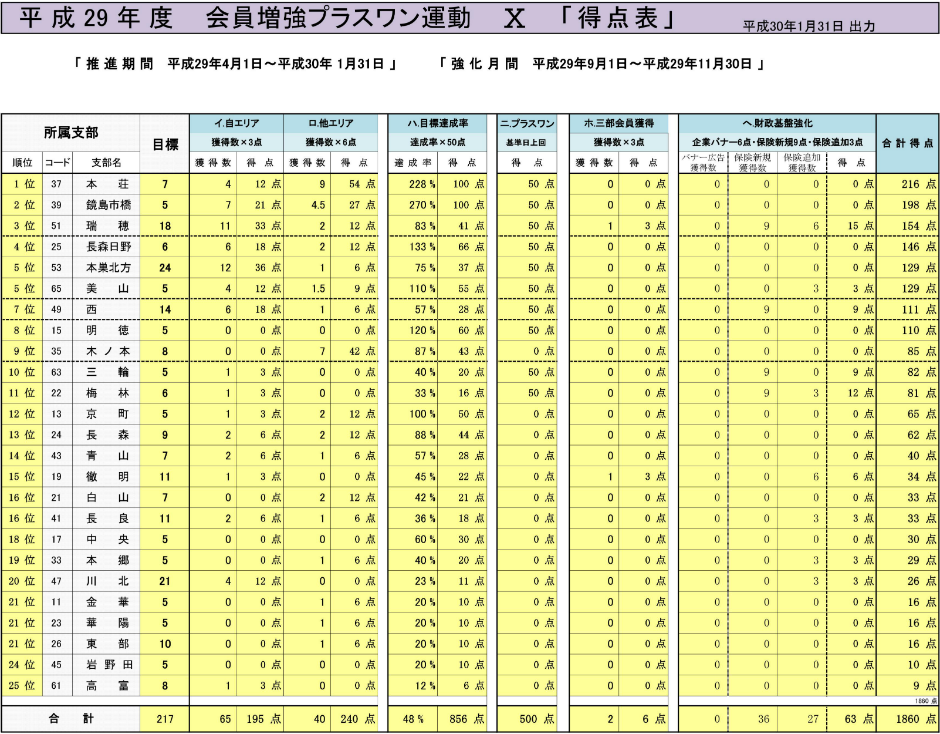Select branch name 華陽
940x734 pixels.
pos(107,623)
